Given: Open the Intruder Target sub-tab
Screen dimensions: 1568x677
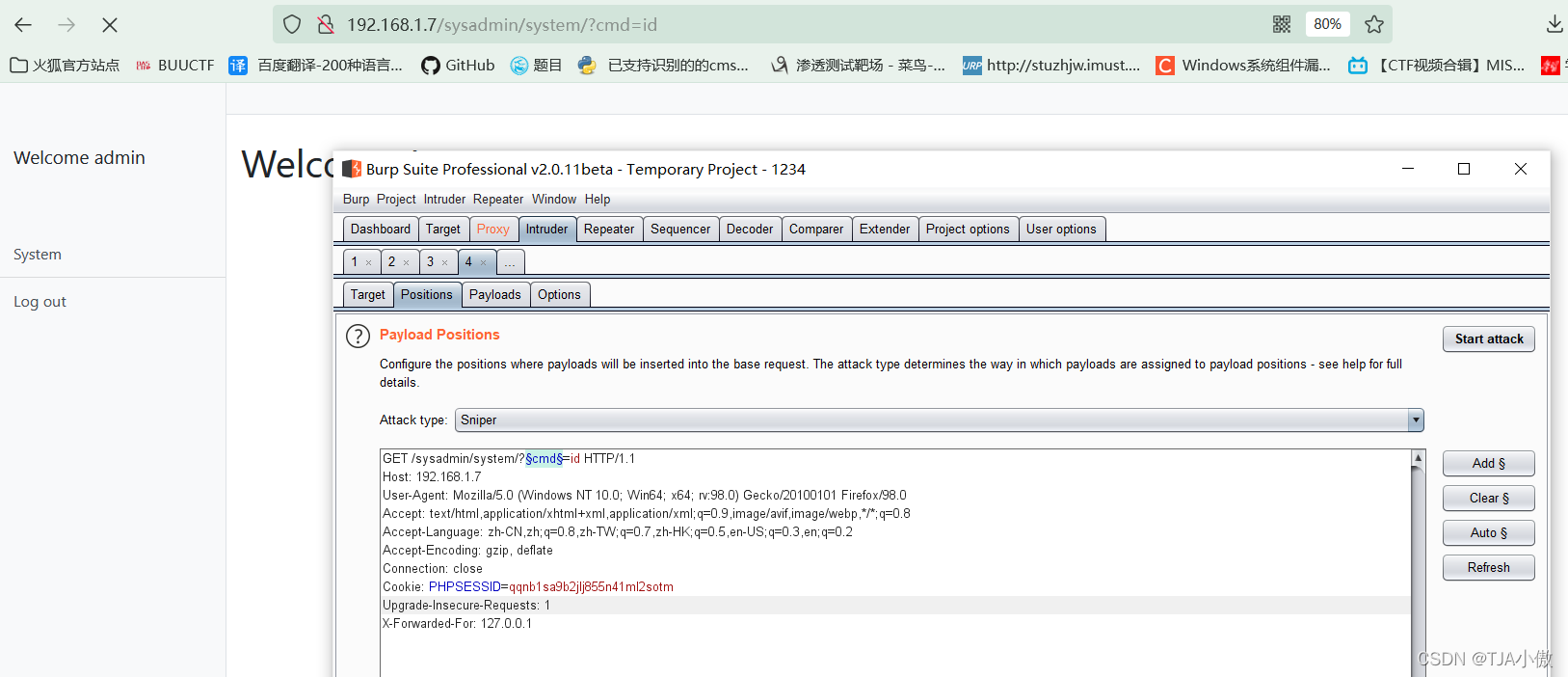Looking at the screenshot, I should (367, 295).
